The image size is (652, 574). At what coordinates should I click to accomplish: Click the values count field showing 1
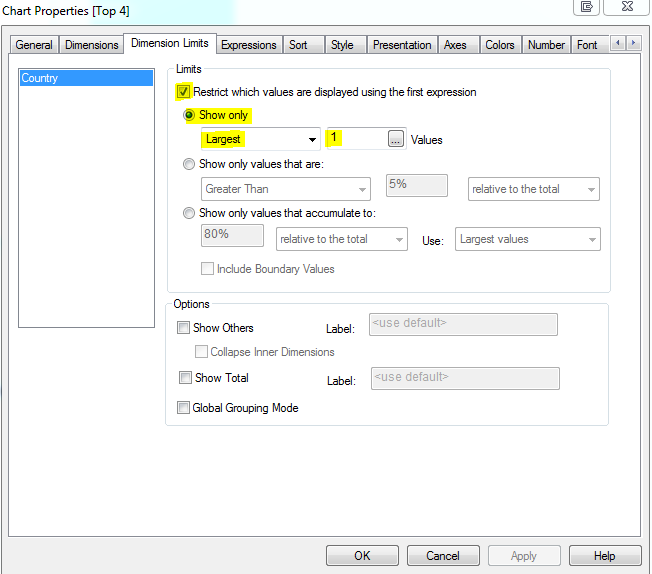(357, 139)
